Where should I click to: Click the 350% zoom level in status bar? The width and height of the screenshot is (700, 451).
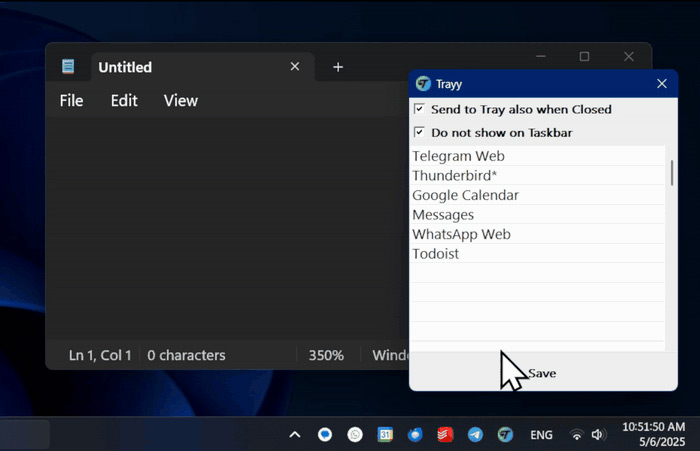click(326, 355)
